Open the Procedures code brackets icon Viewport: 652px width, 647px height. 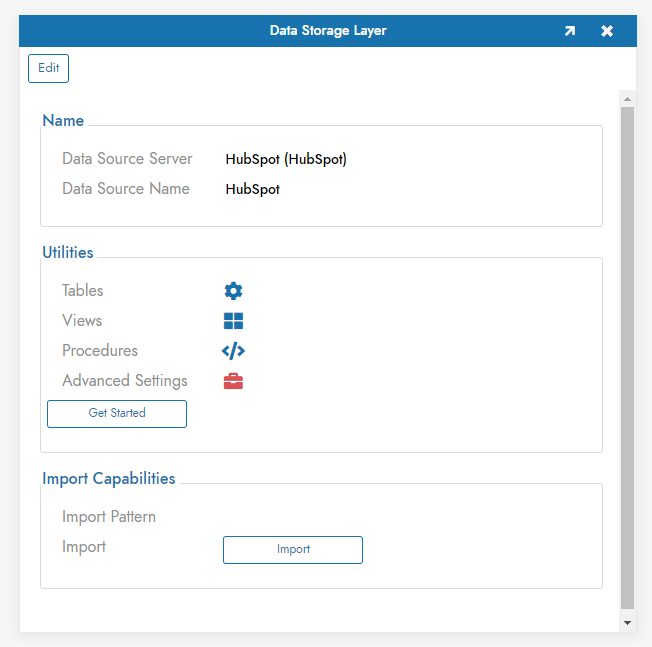pyautogui.click(x=233, y=351)
